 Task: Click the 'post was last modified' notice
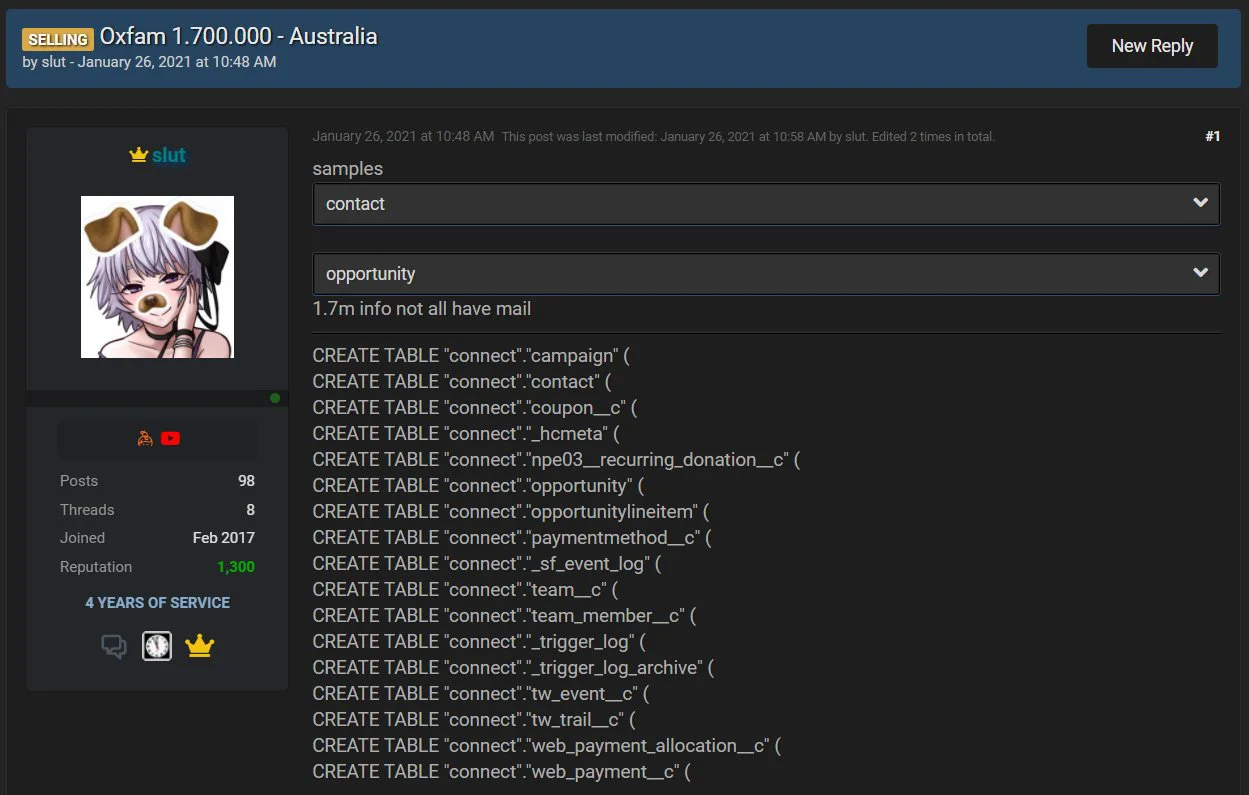(748, 136)
